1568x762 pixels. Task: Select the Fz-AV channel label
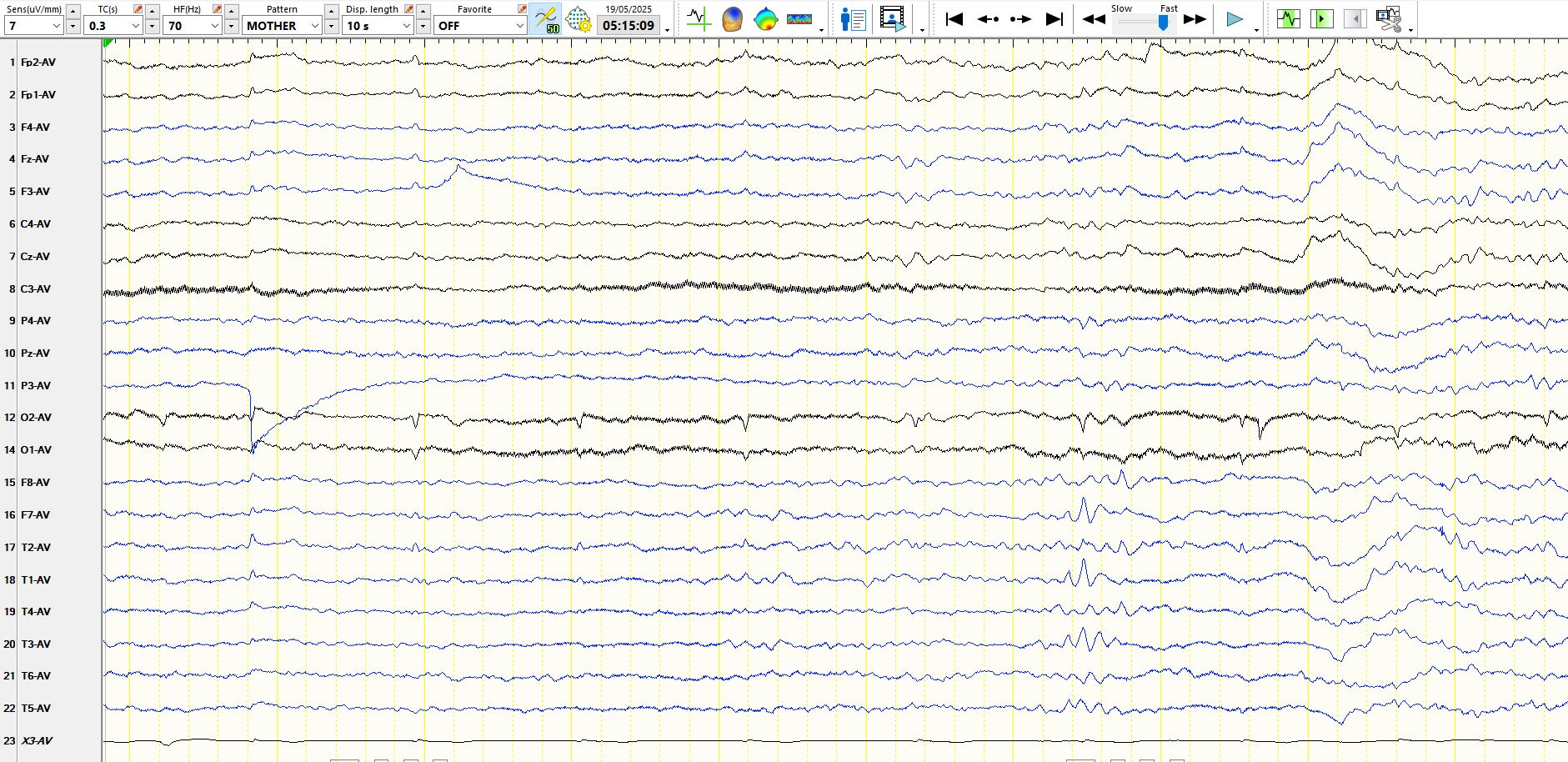coord(35,159)
